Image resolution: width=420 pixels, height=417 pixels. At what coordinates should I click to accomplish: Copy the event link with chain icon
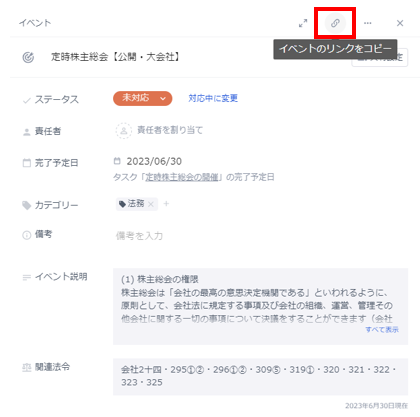pos(335,23)
